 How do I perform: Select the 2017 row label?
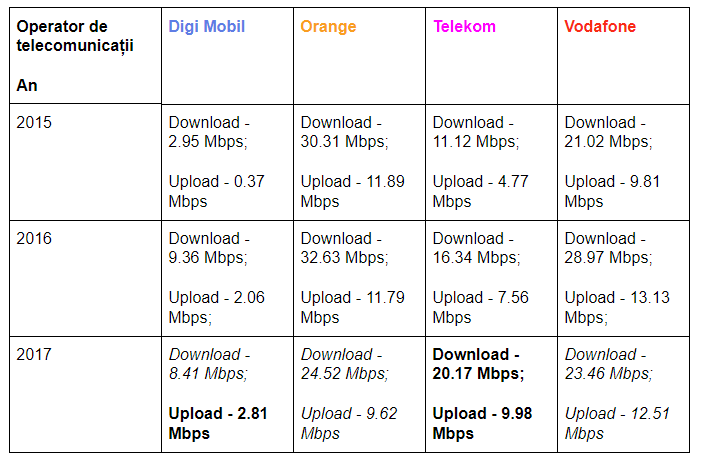(34, 355)
